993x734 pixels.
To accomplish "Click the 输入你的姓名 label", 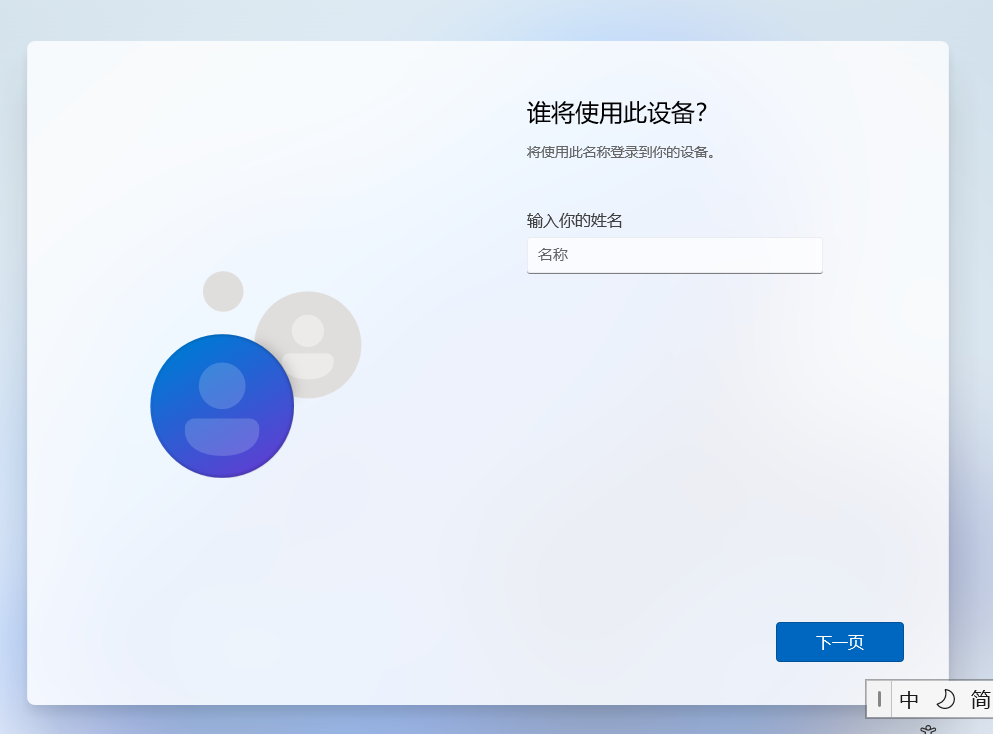I will tap(574, 220).
